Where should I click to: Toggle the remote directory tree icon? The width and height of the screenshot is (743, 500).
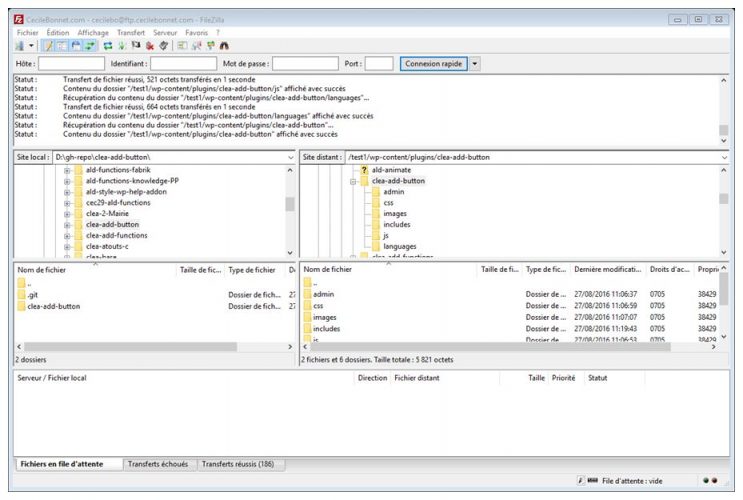[x=76, y=45]
